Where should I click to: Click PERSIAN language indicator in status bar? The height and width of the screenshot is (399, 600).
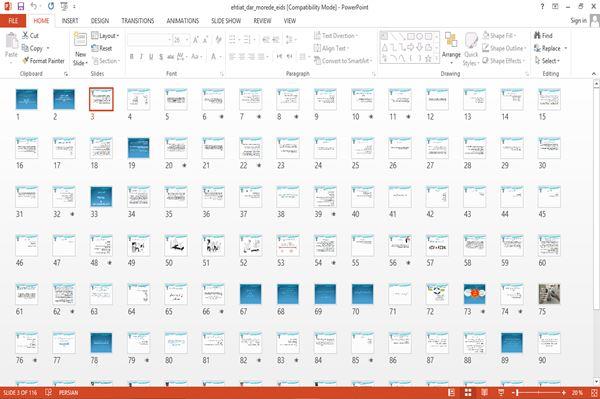tap(68, 392)
